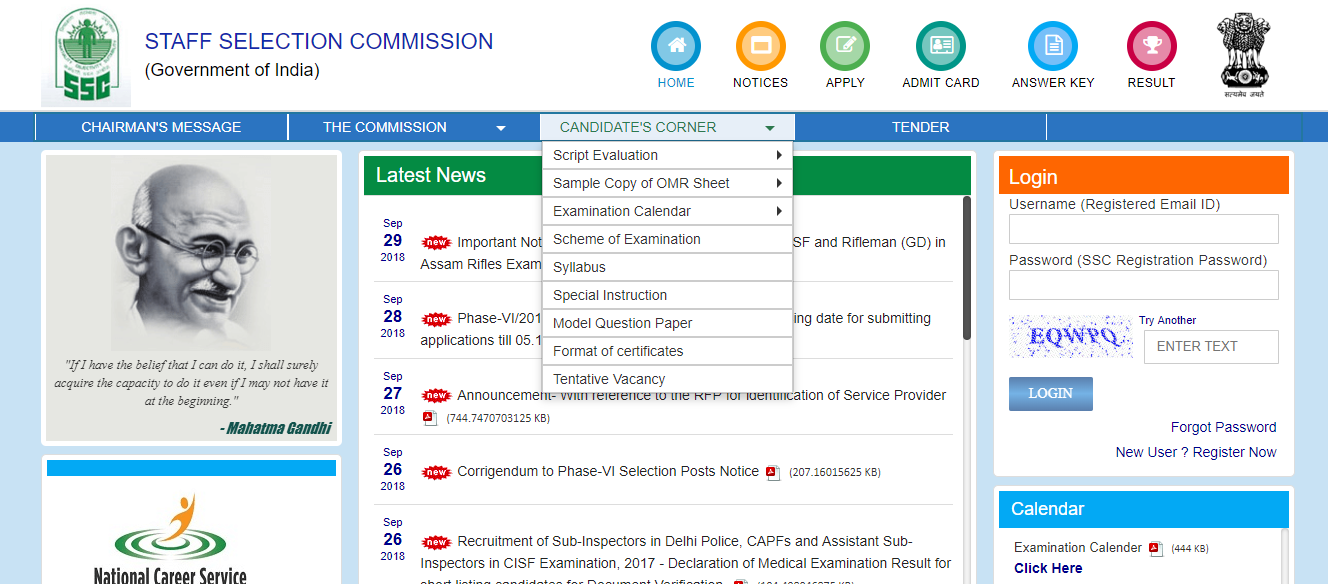Open the PDF icon beside the Corrigendum notice
The width and height of the screenshot is (1328, 584).
coord(773,472)
